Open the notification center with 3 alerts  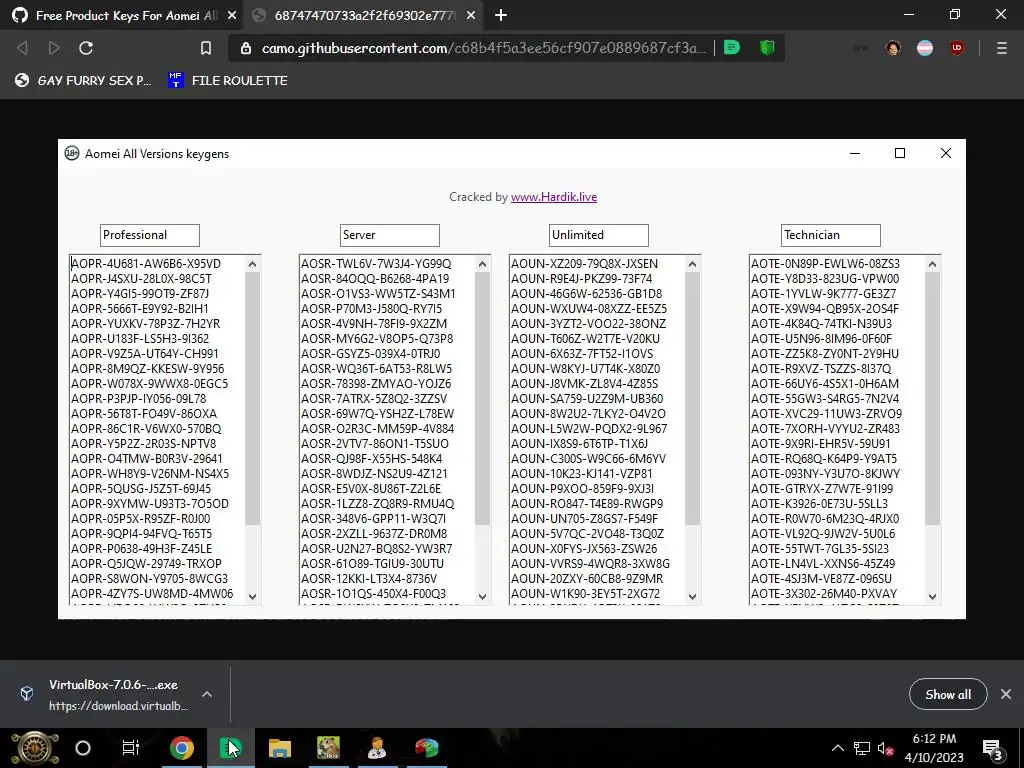click(993, 750)
